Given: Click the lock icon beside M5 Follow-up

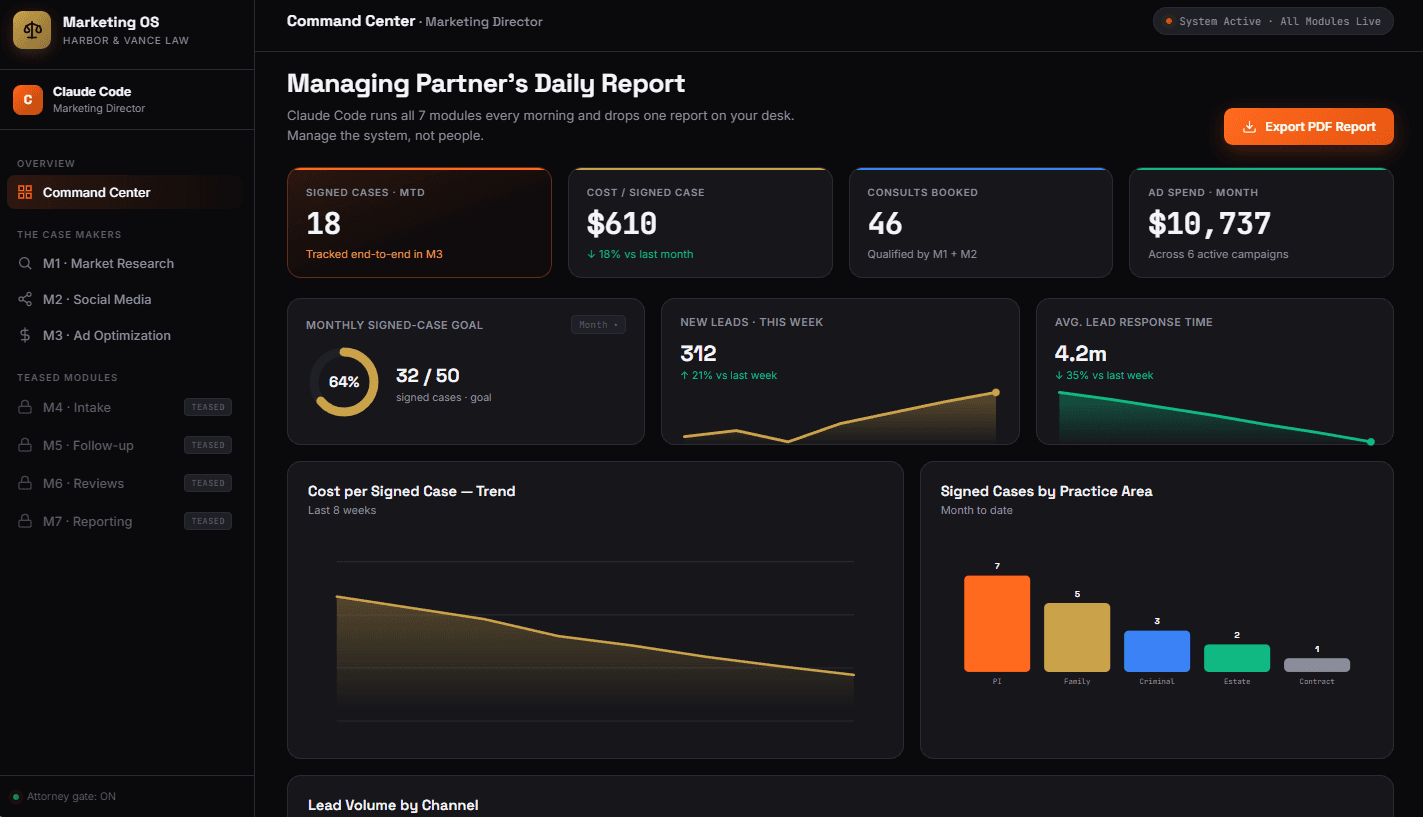Looking at the screenshot, I should [x=25, y=446].
